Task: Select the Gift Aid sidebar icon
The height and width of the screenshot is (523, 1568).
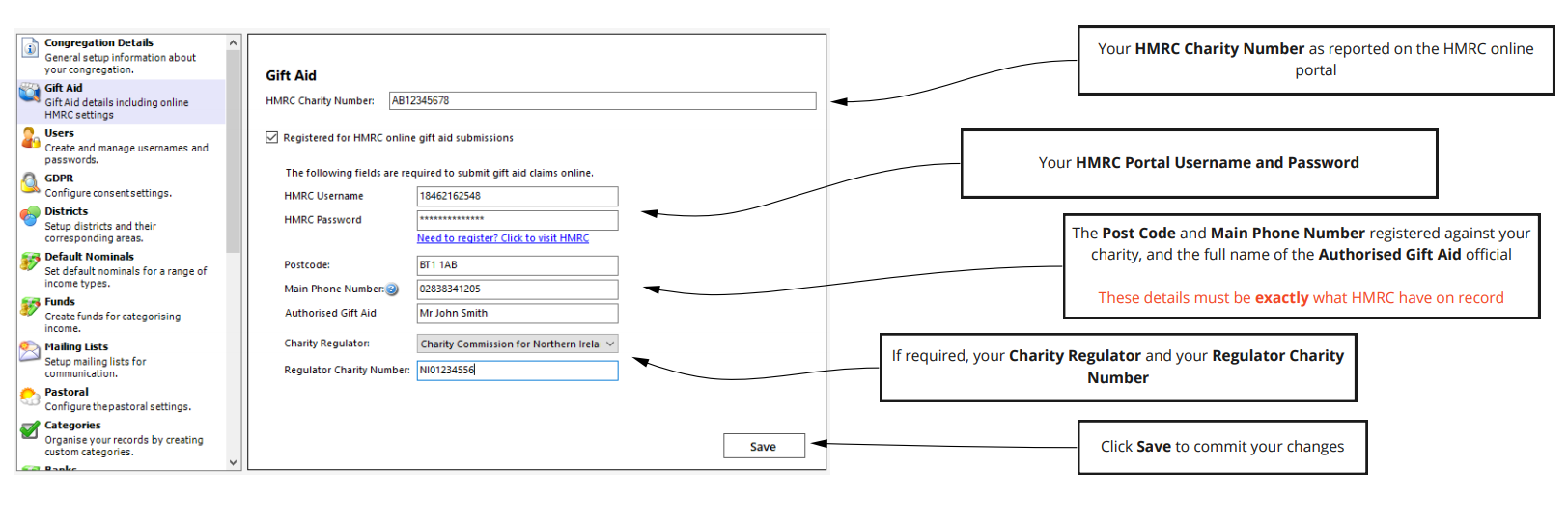Action: tap(30, 93)
